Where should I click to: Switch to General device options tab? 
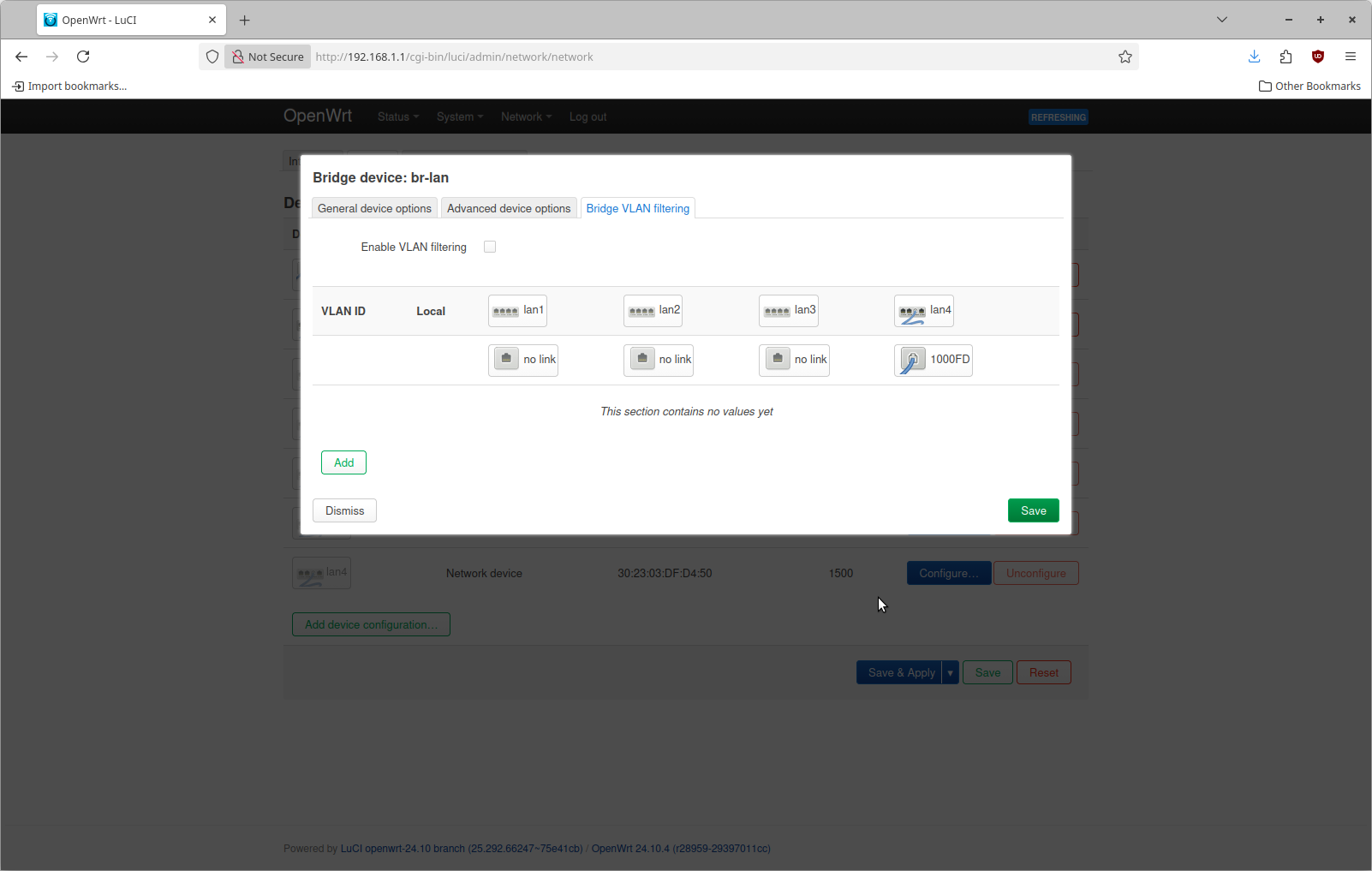point(374,208)
